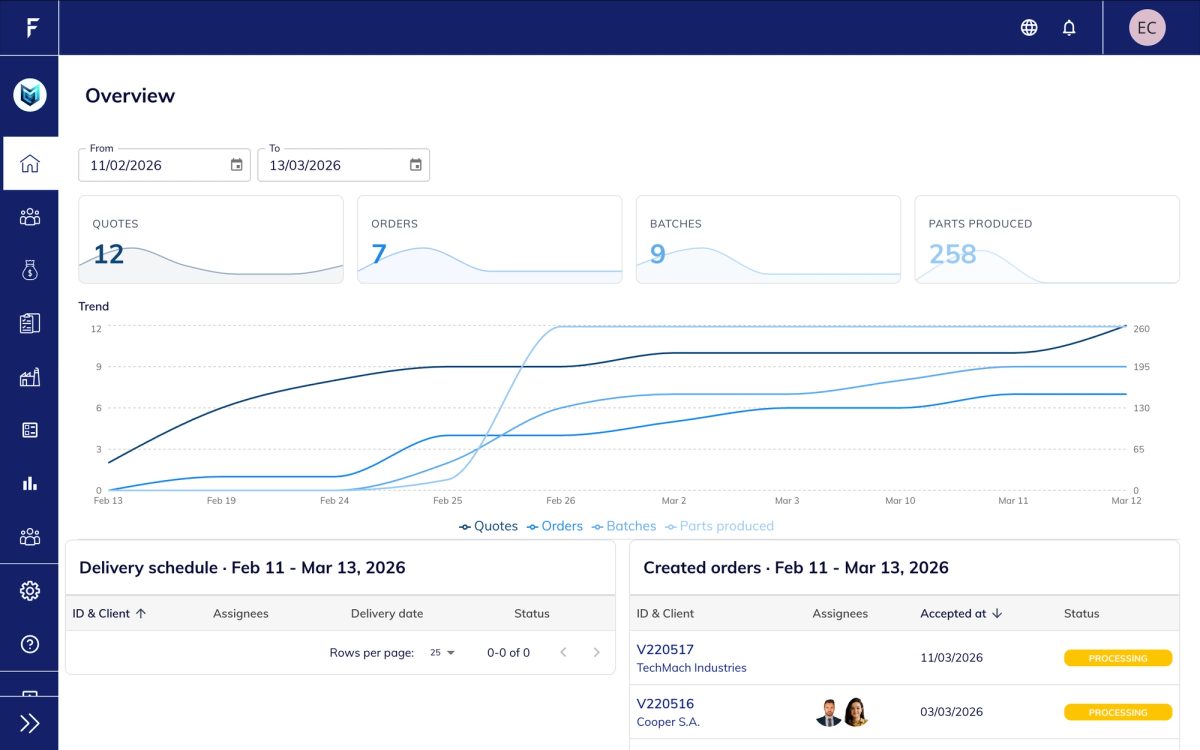The height and width of the screenshot is (750, 1200).
Task: Go to the factory production sidebar icon
Action: 30,377
